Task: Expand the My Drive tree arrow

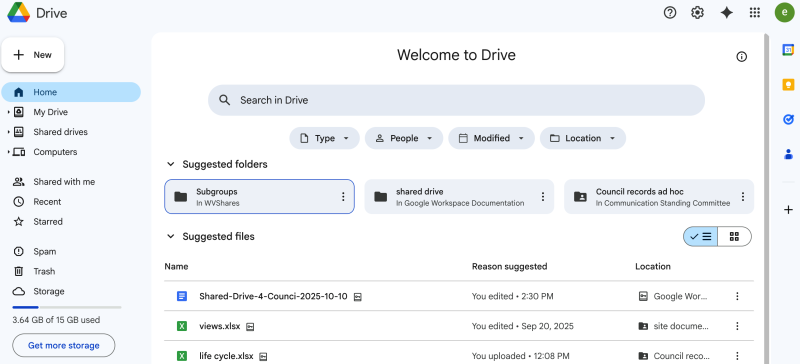Action: (9, 112)
